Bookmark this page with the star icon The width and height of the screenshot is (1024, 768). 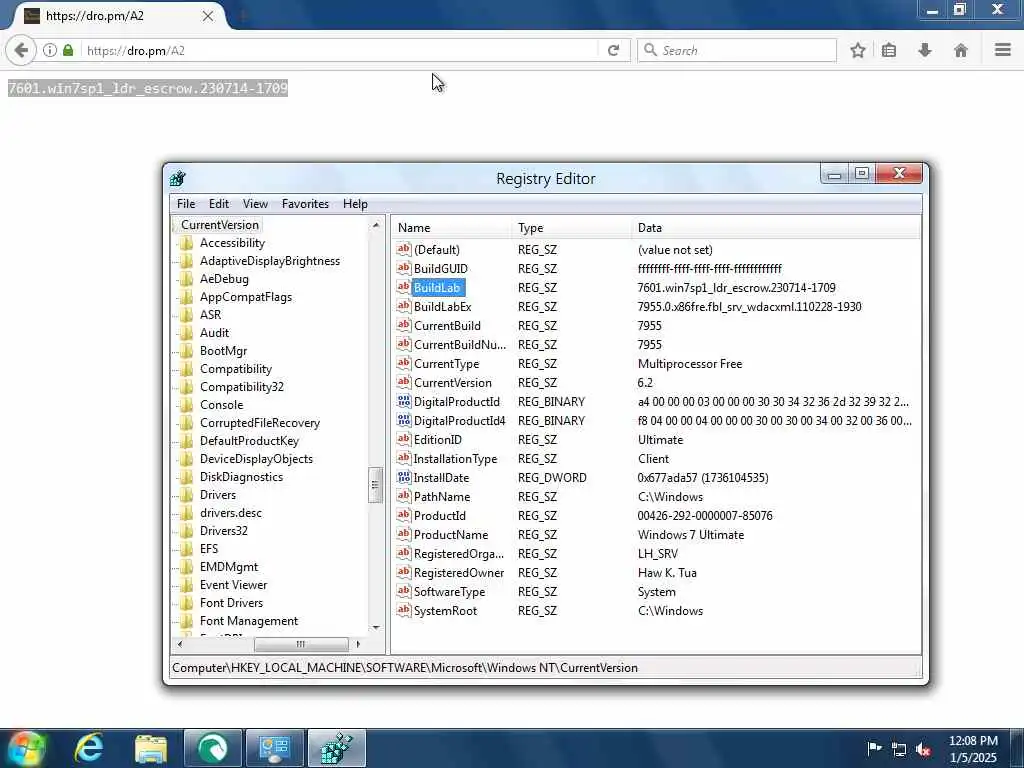[x=857, y=50]
